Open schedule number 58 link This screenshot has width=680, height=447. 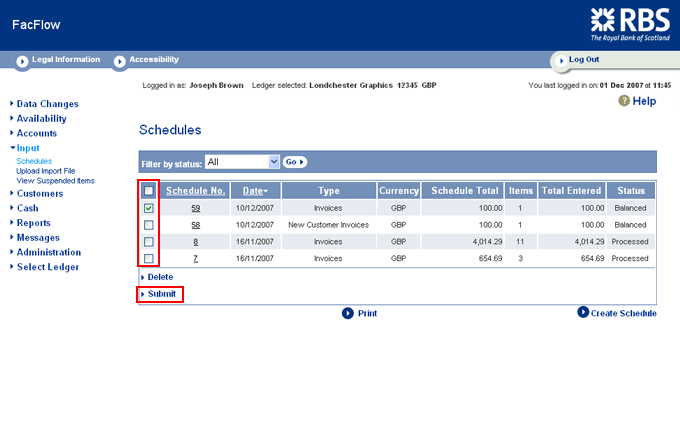pos(196,225)
